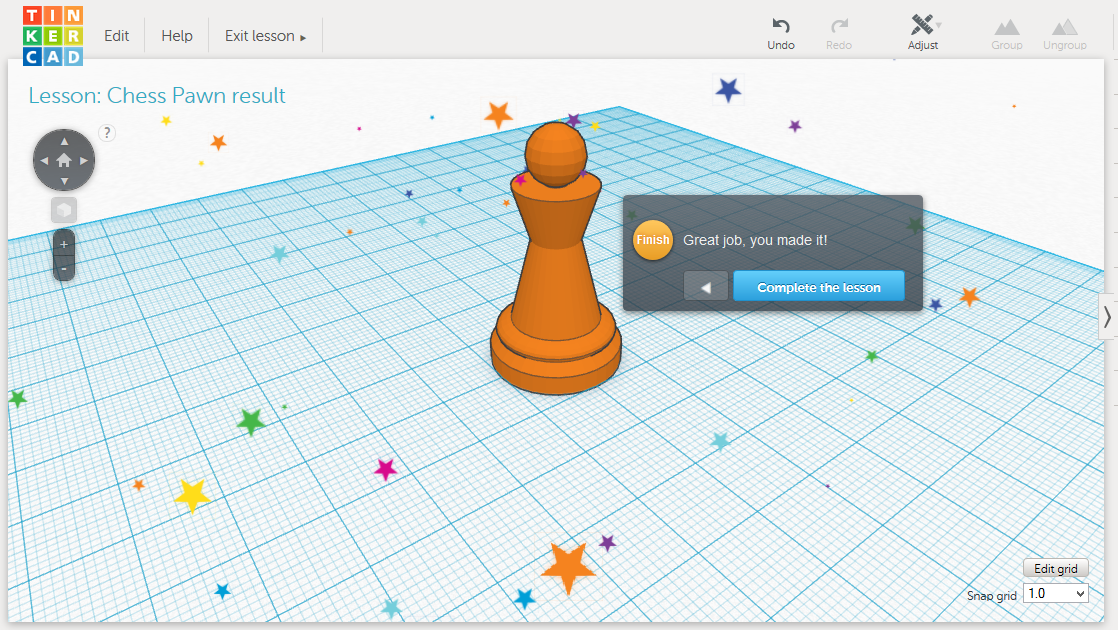The height and width of the screenshot is (630, 1118).
Task: Toggle the perspective view cube button
Action: 64,210
